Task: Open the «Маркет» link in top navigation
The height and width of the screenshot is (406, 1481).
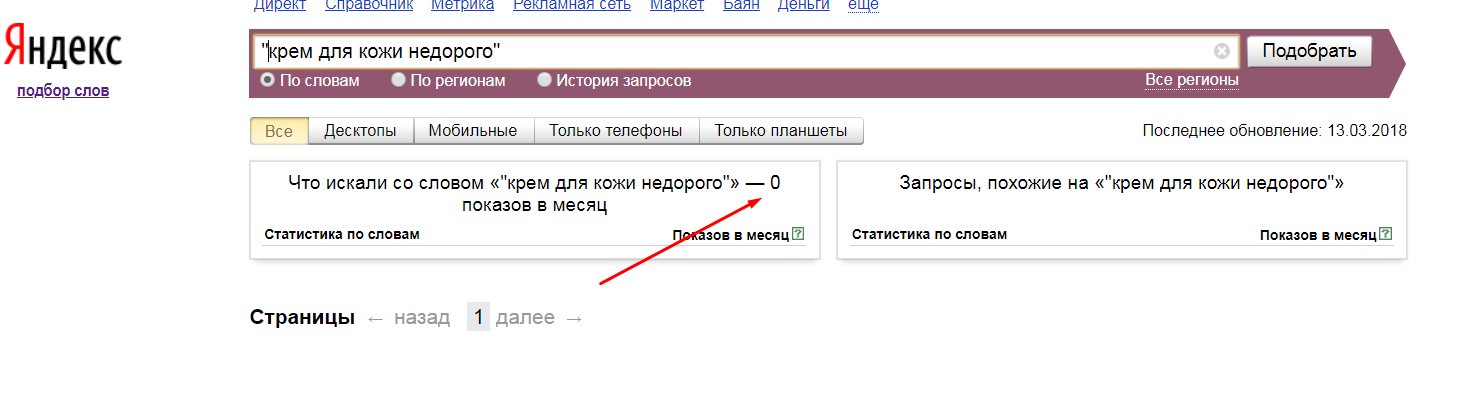Action: pos(677,5)
